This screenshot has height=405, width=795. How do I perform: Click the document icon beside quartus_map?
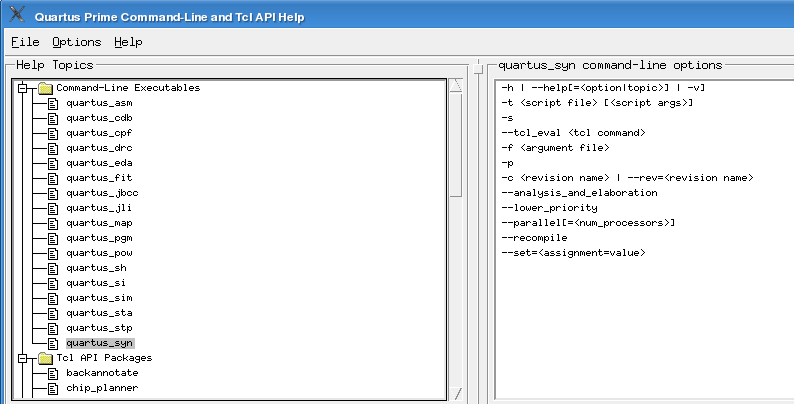pyautogui.click(x=53, y=224)
